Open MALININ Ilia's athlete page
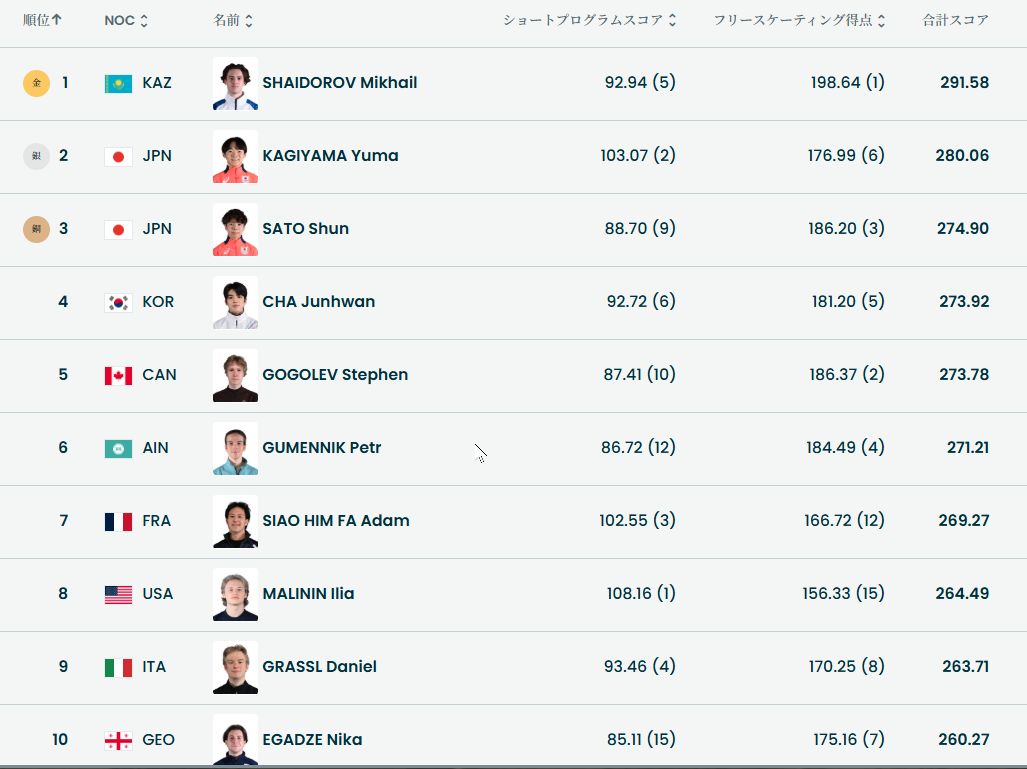 point(308,594)
